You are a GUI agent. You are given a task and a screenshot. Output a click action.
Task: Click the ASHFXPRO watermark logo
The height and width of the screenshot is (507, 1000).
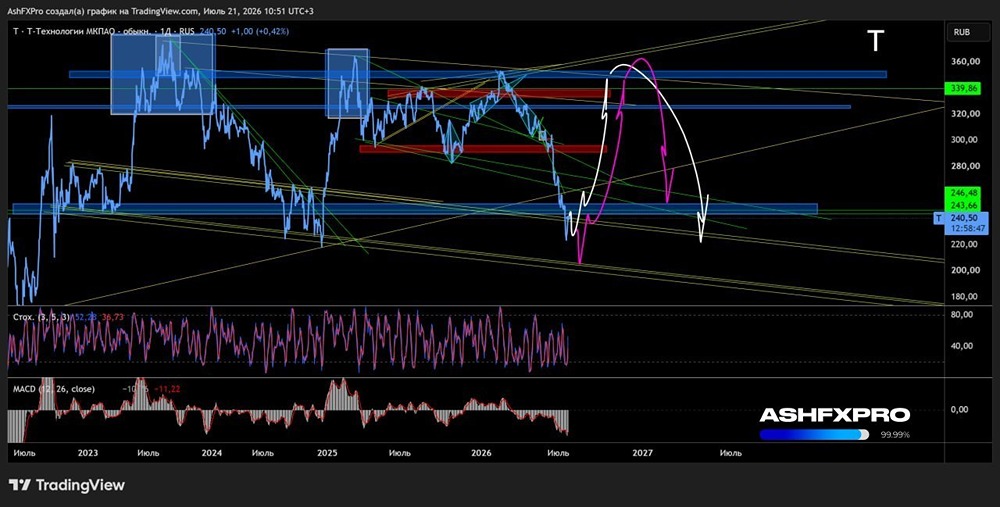[x=834, y=415]
